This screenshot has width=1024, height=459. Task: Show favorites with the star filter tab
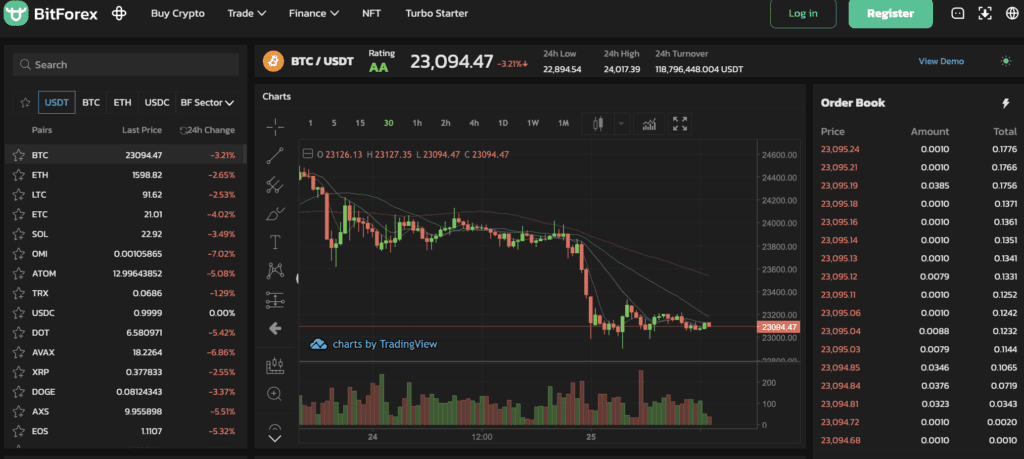coord(25,103)
